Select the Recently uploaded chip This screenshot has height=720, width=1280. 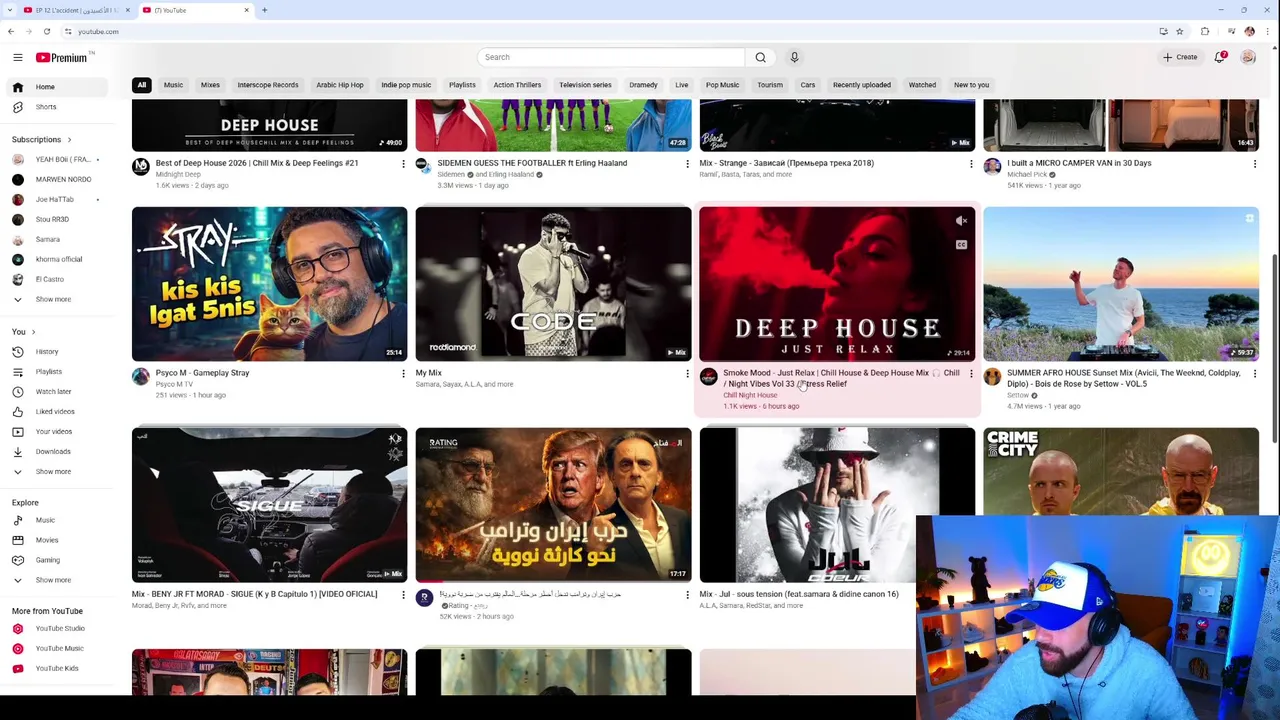click(x=861, y=85)
